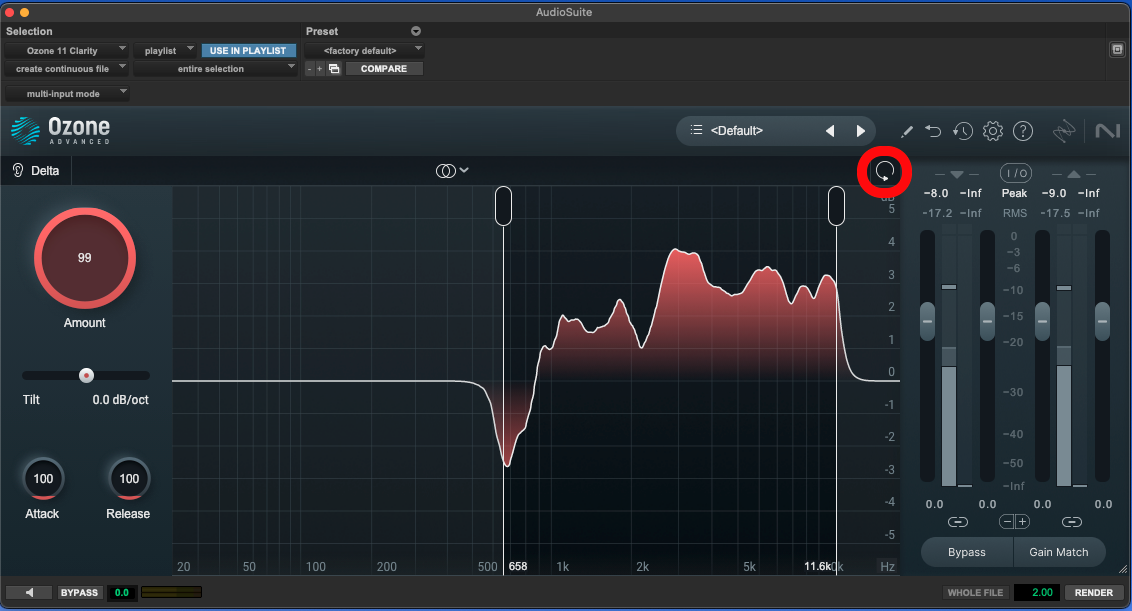Enable Gain Match
This screenshot has width=1132, height=611.
tap(1059, 552)
